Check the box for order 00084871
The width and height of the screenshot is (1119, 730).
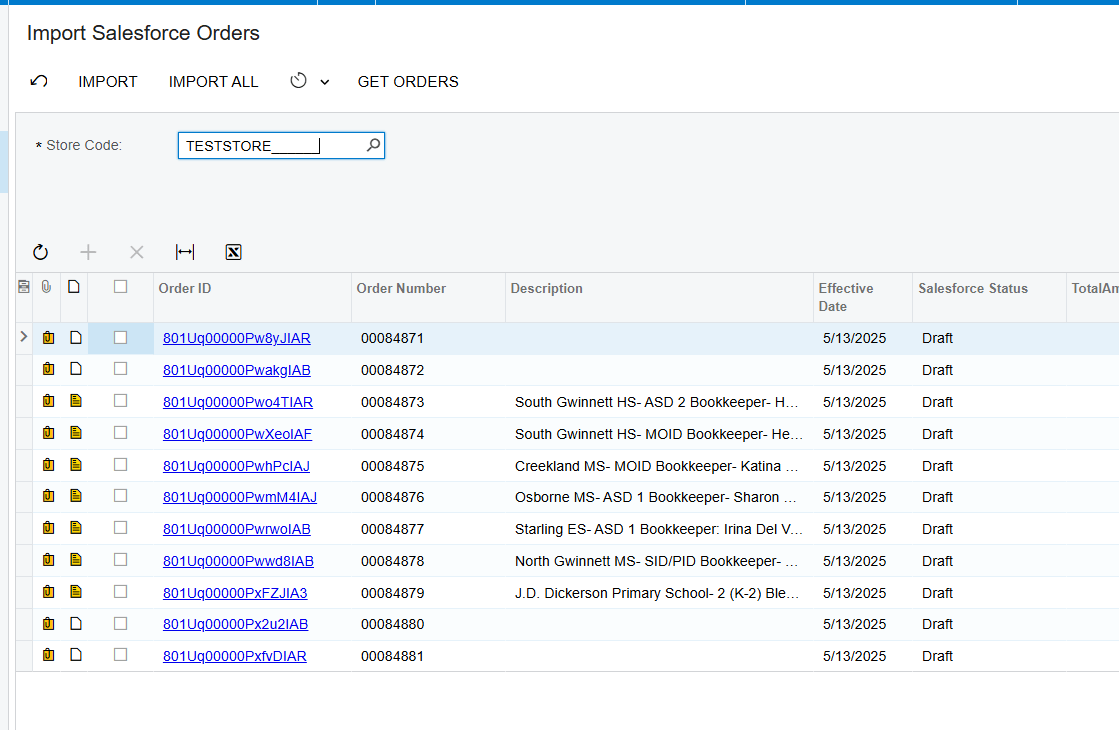pyautogui.click(x=121, y=338)
